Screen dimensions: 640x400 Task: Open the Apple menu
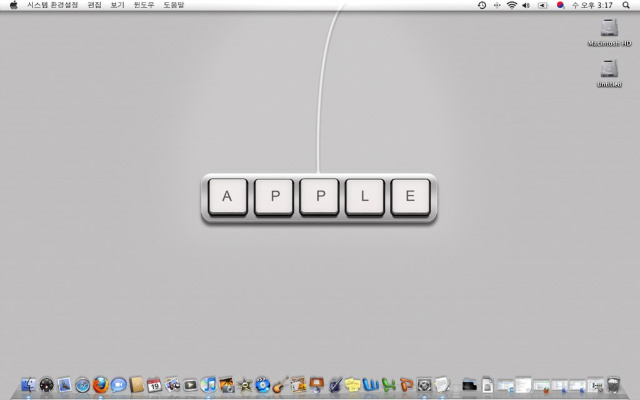pos(14,5)
